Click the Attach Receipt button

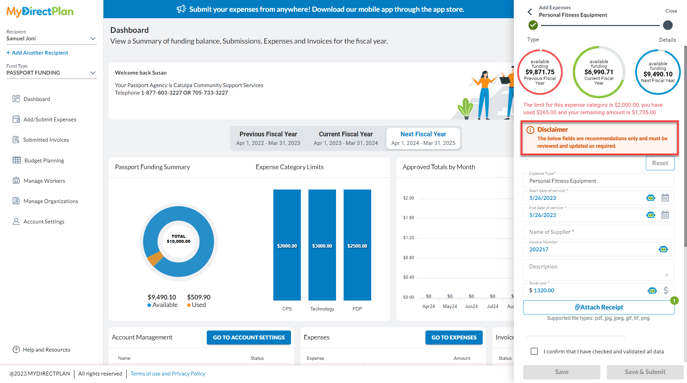598,307
